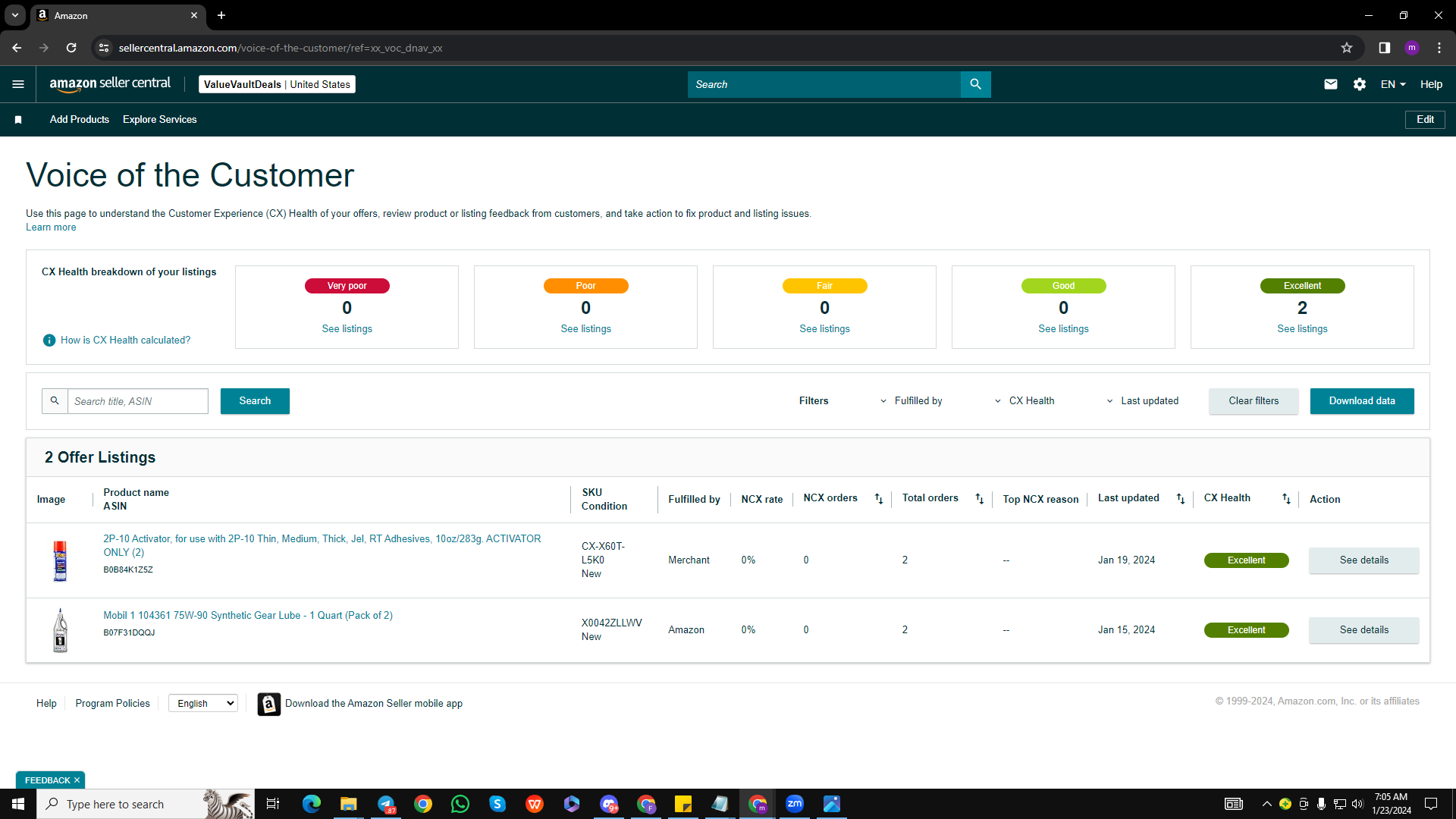Open the 2P-10 Activator product link

[x=322, y=546]
